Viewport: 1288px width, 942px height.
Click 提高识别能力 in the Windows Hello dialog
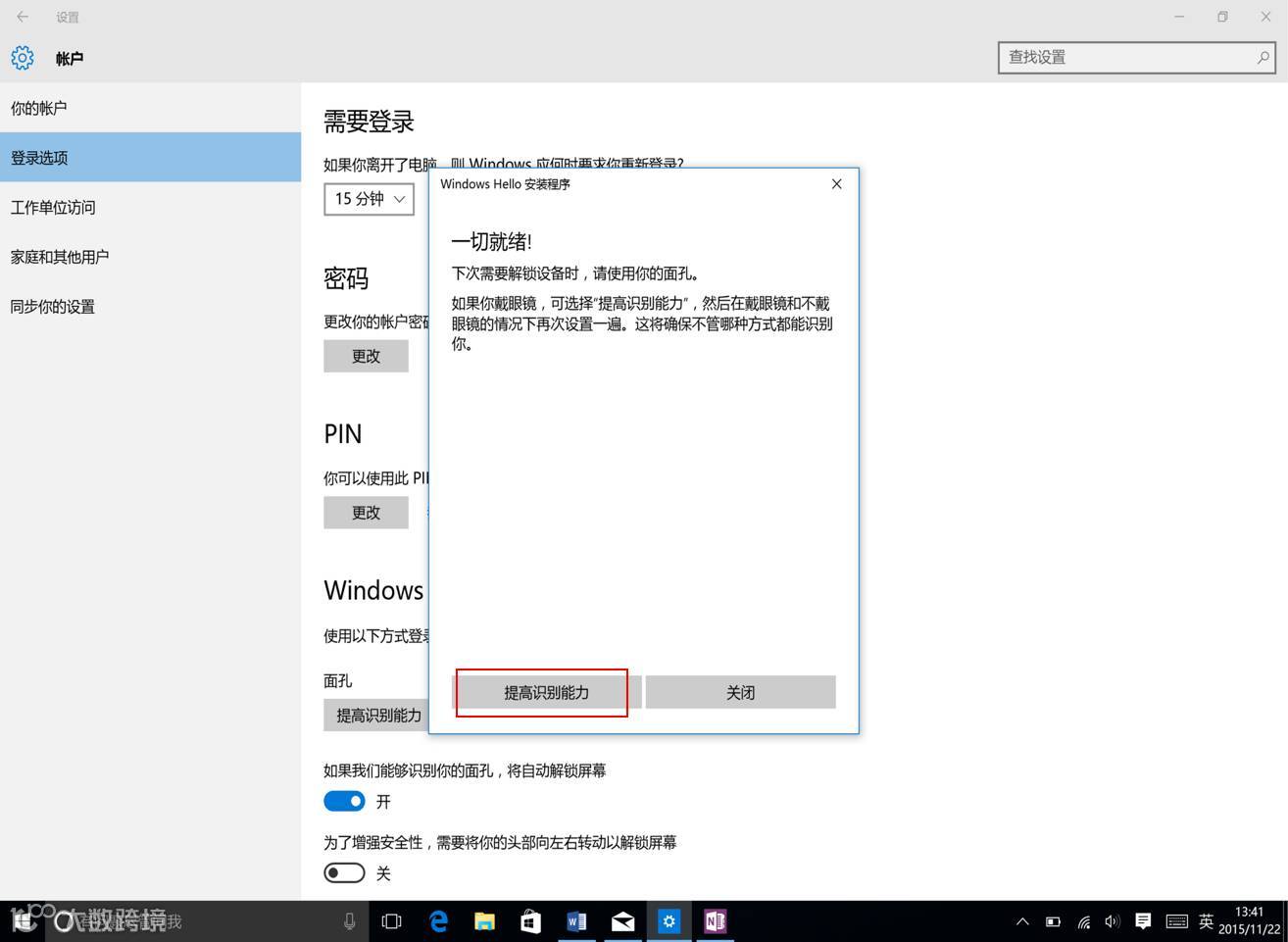click(x=546, y=692)
